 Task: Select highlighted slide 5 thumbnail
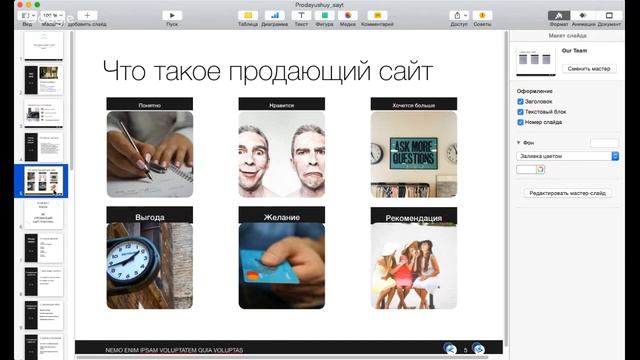[x=44, y=181]
